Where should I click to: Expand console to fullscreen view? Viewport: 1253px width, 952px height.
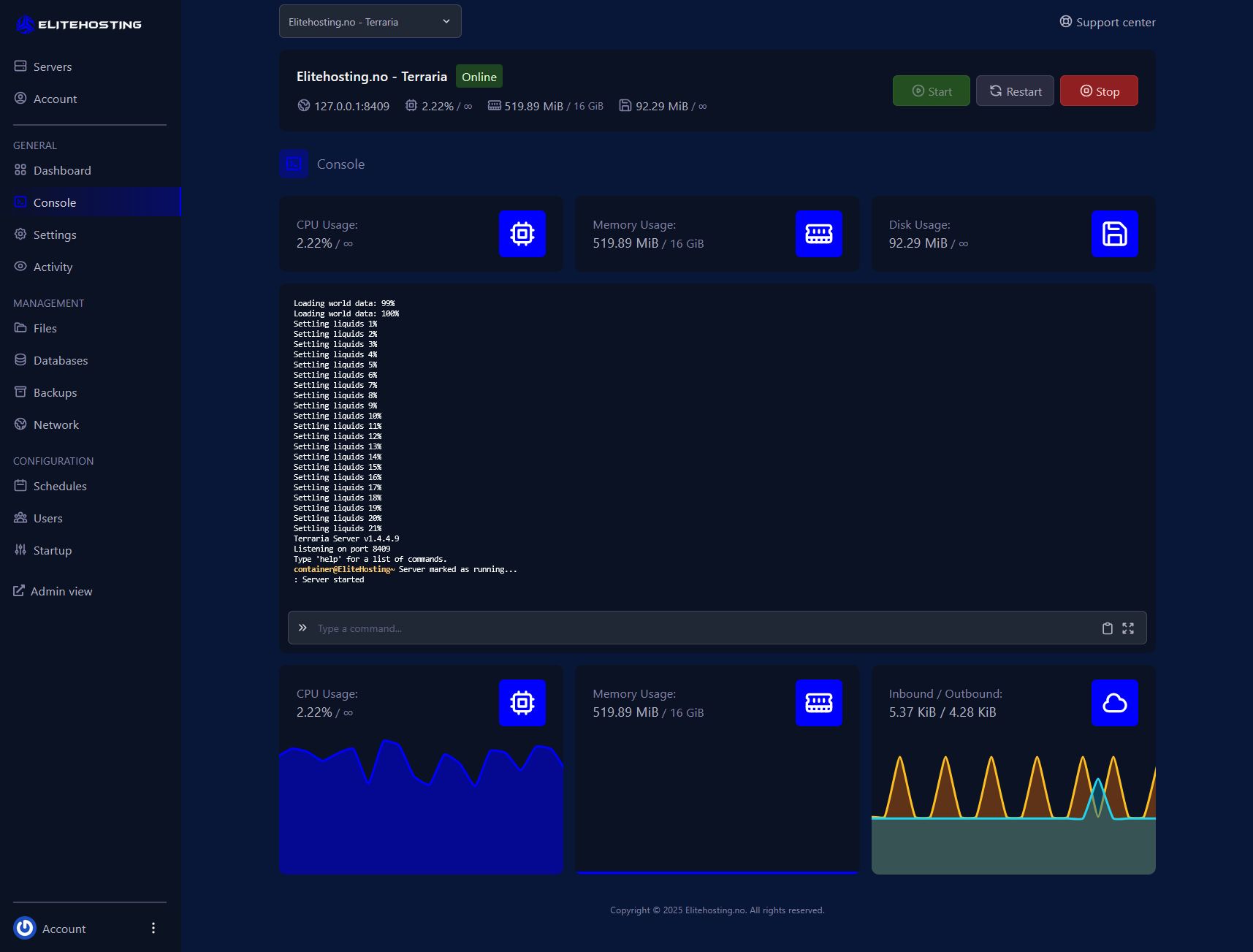[1128, 628]
